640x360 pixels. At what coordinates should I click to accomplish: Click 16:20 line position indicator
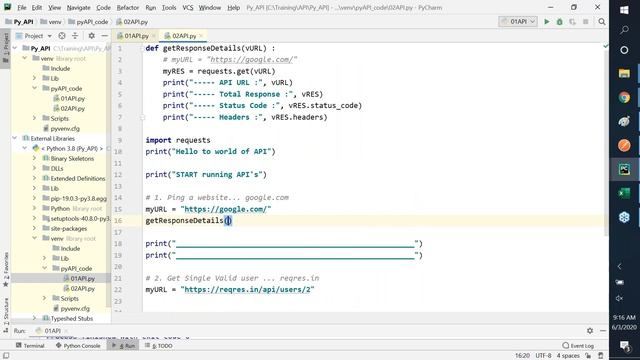pyautogui.click(x=522, y=356)
